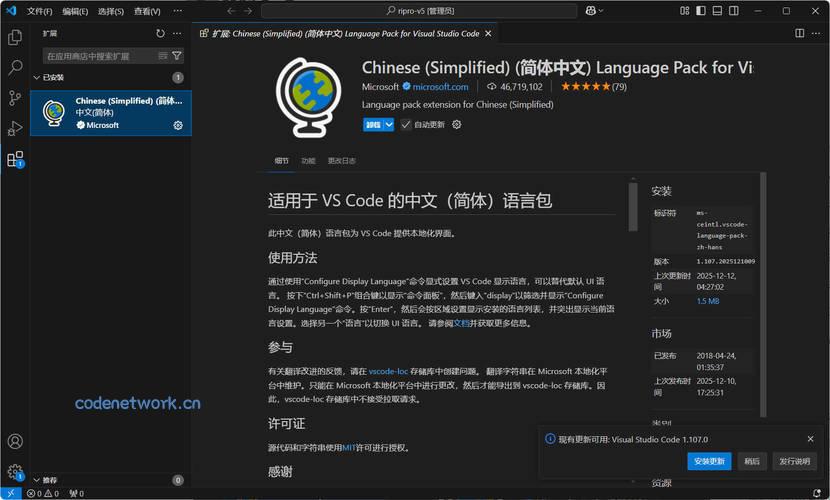Screen dimensions: 830x500
Task: Open the File menu
Action: pyautogui.click(x=40, y=11)
